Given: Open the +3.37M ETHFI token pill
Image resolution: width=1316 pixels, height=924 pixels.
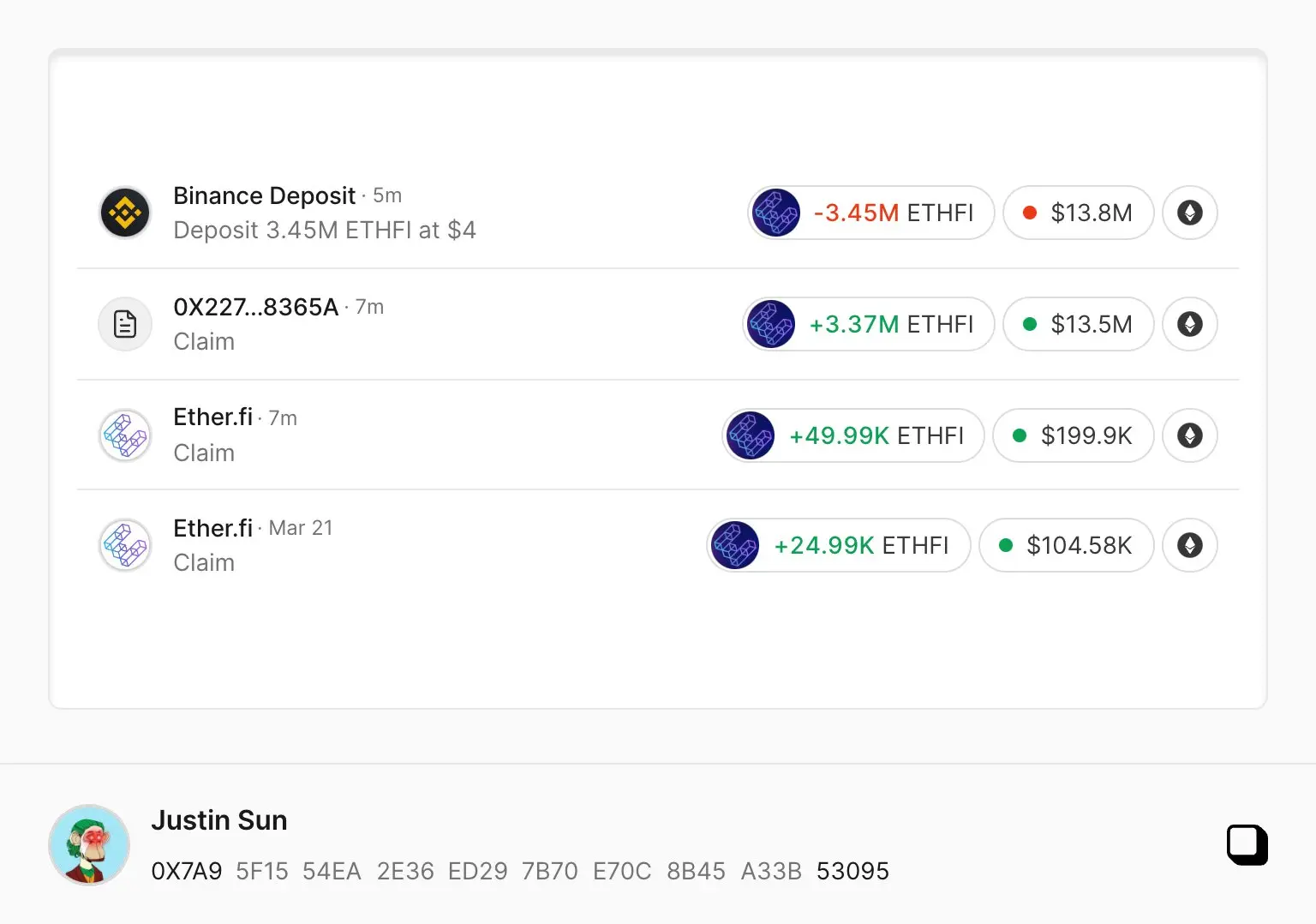Looking at the screenshot, I should click(x=868, y=324).
